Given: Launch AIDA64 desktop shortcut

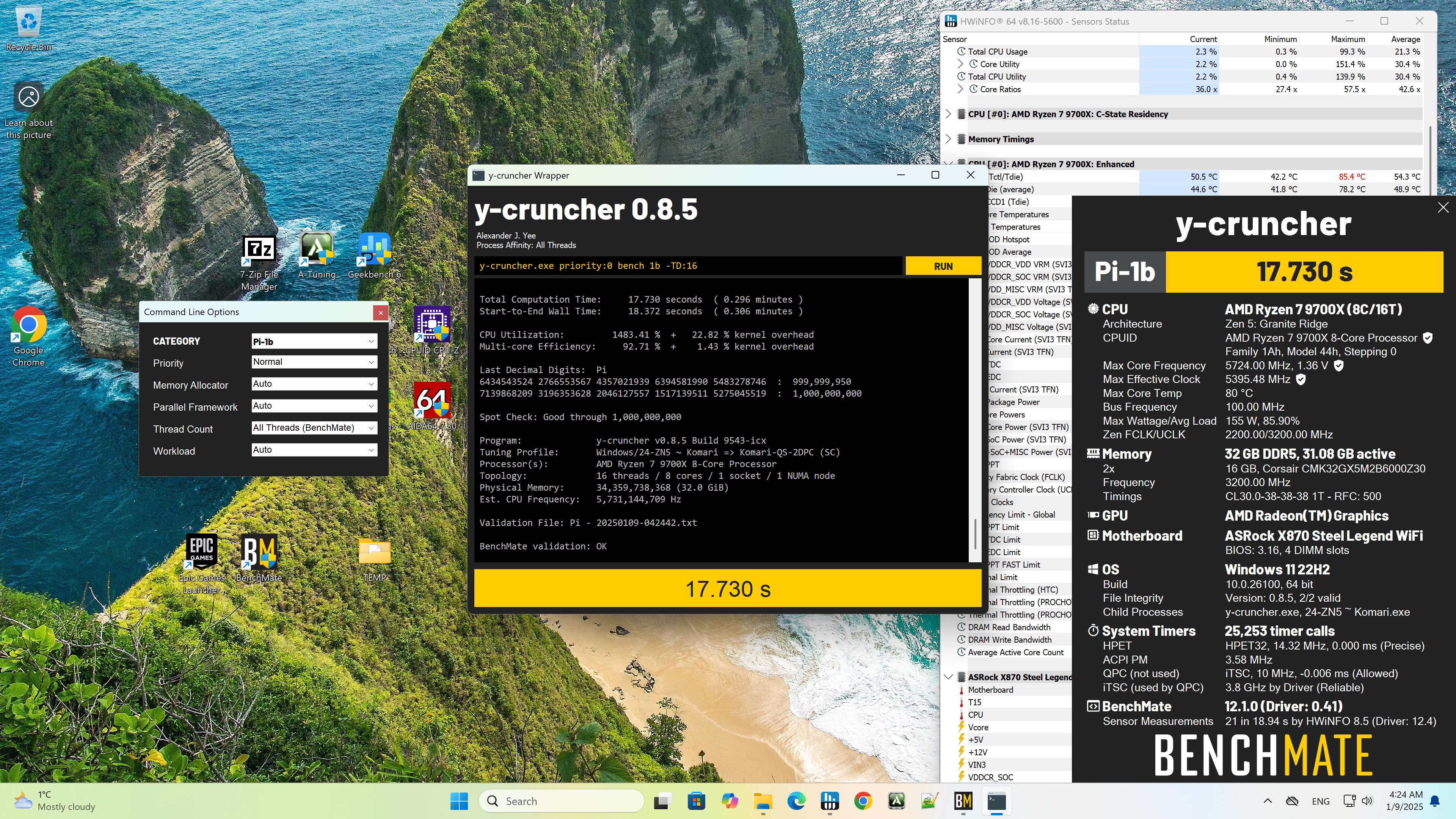Looking at the screenshot, I should [432, 406].
